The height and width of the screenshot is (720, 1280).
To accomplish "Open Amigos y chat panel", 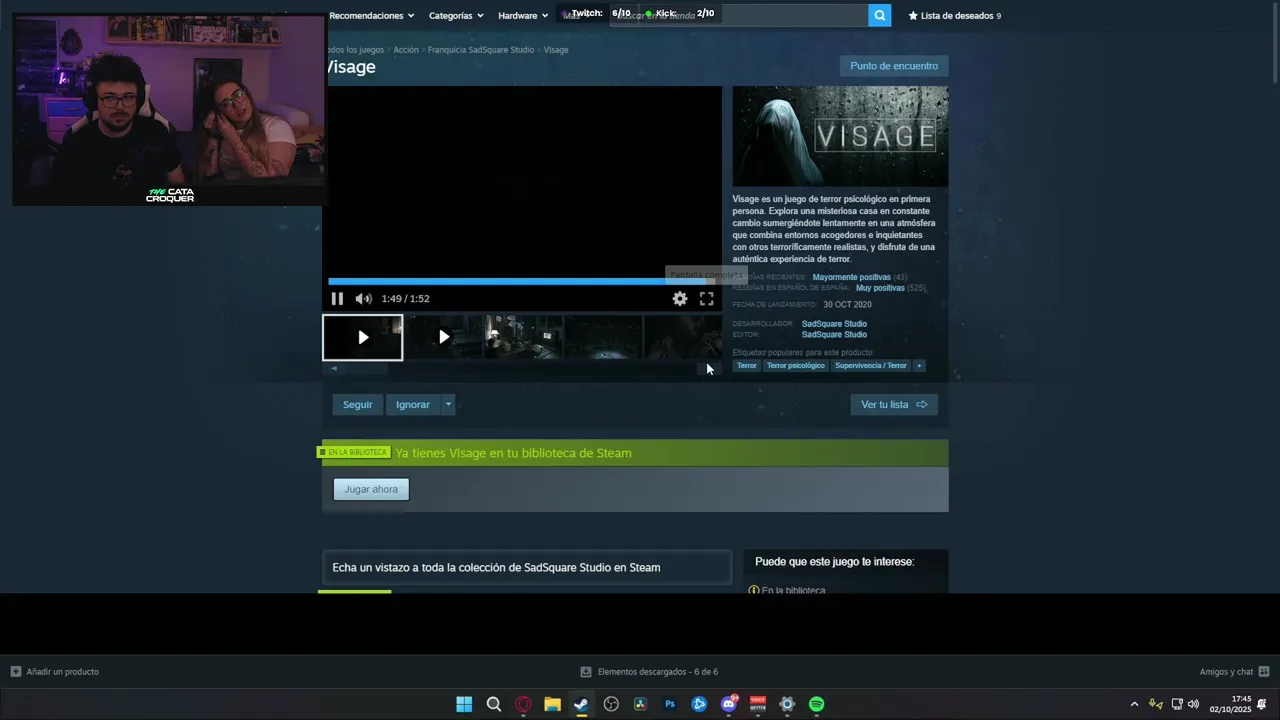I will pos(1234,672).
